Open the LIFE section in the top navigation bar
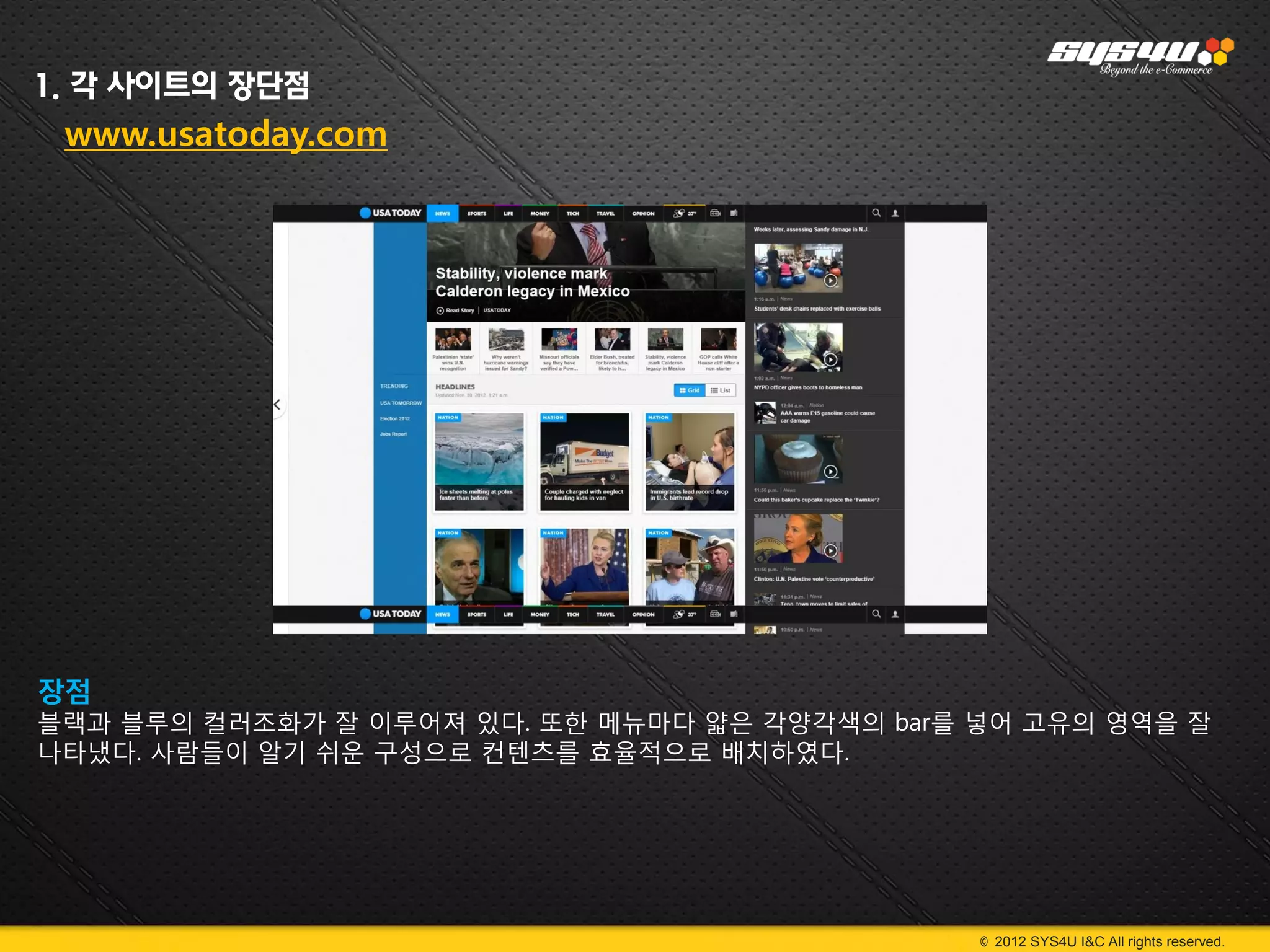 pyautogui.click(x=508, y=214)
